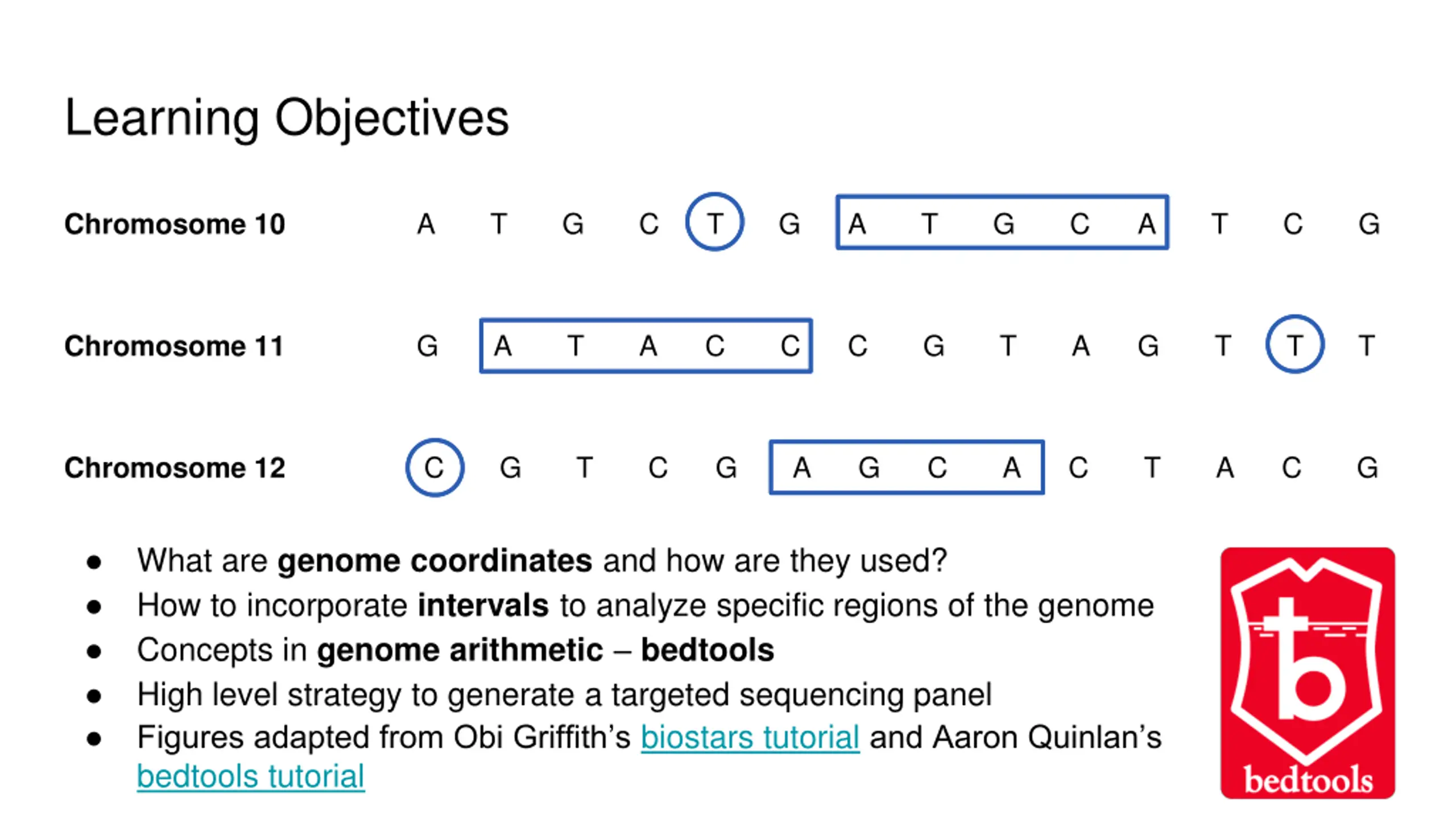
Task: Click the circled T on Chromosome 11
Action: coord(1294,344)
